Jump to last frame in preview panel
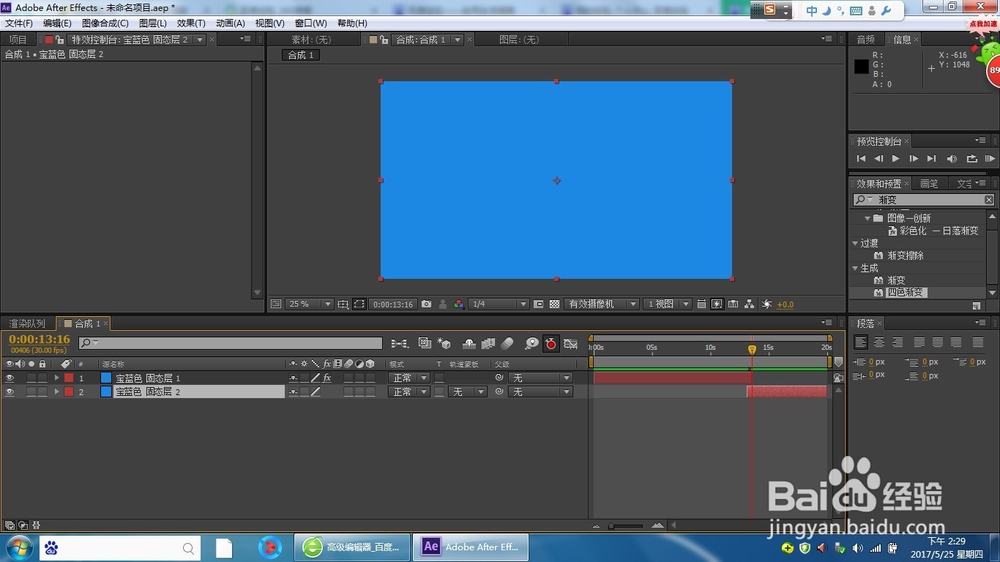The width and height of the screenshot is (1000, 562). [x=931, y=158]
